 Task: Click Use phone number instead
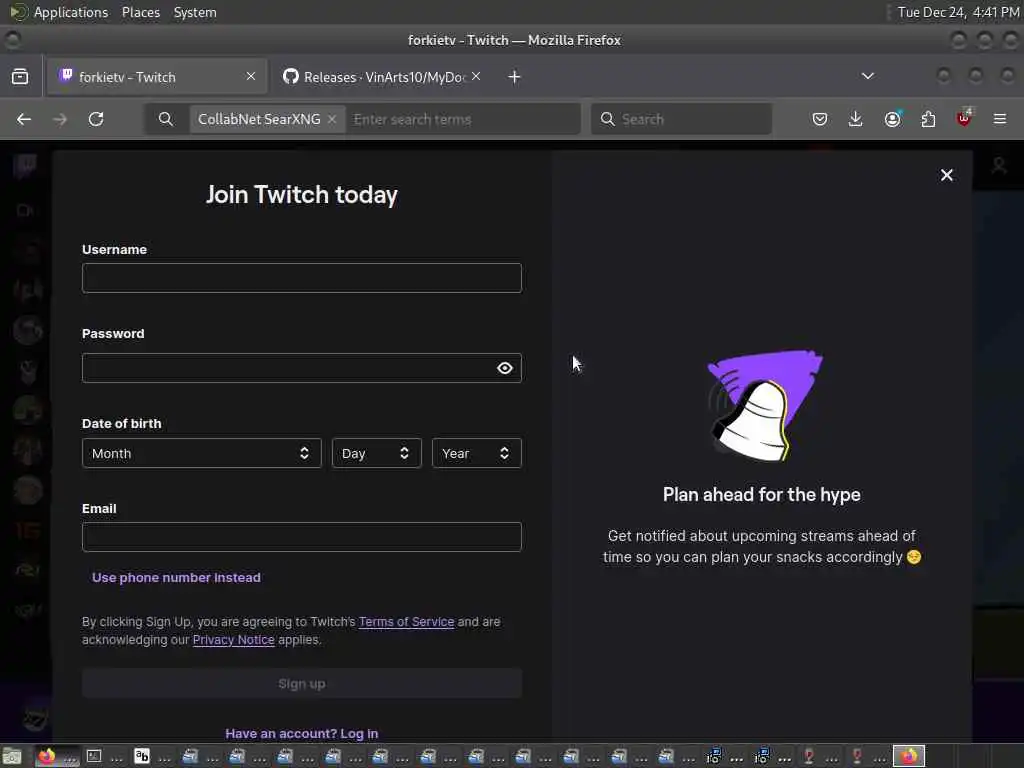point(176,577)
